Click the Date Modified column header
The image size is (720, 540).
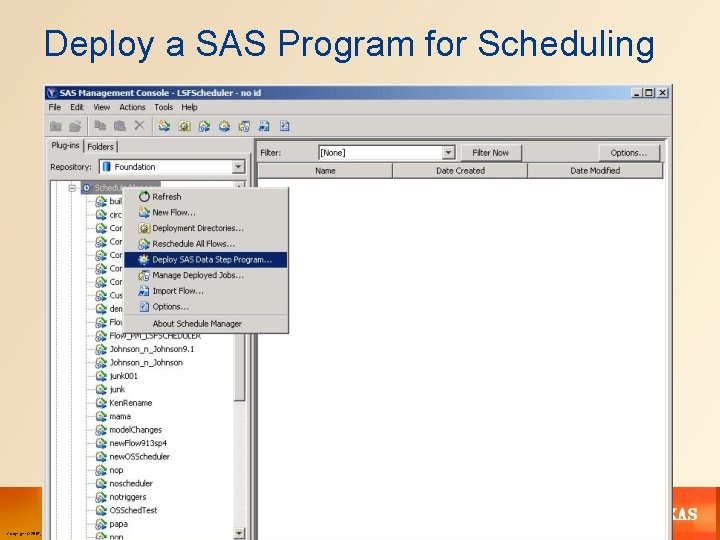595,170
